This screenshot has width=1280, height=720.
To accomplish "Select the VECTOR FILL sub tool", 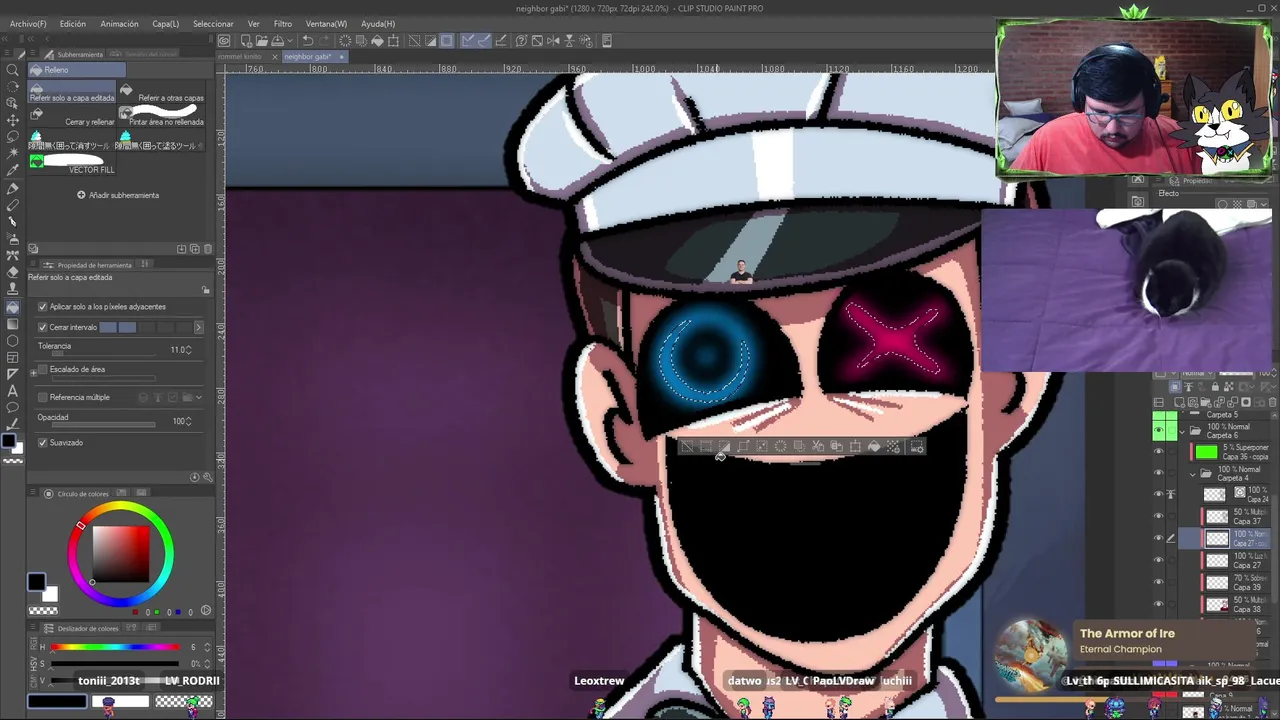I will [72, 165].
